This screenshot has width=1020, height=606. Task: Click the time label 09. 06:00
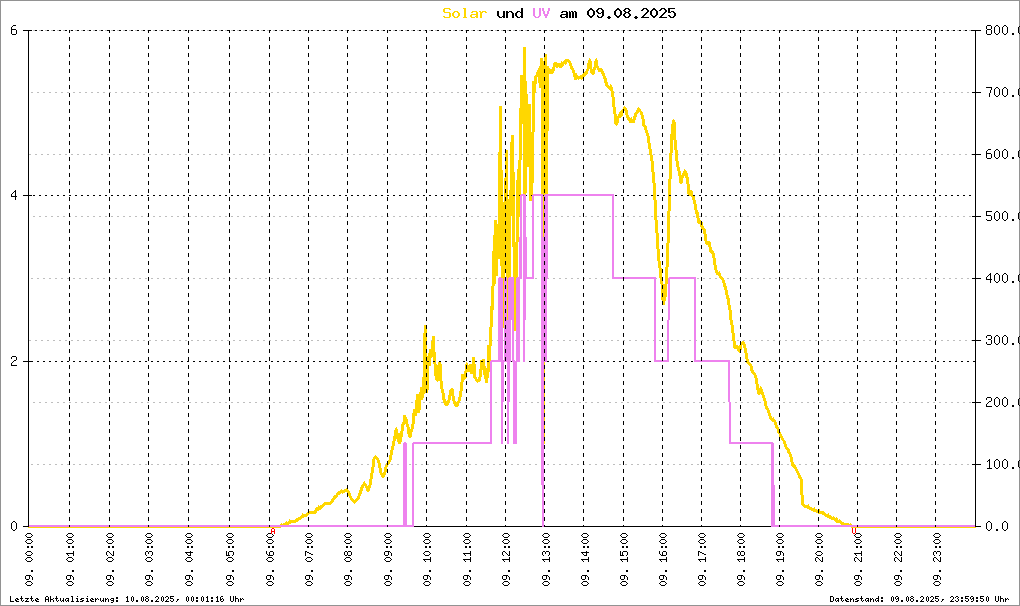click(x=269, y=559)
